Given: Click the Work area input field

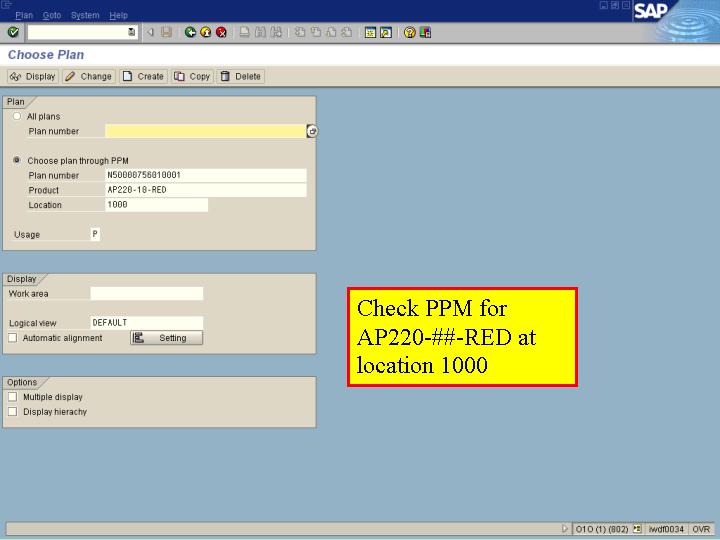Looking at the screenshot, I should click(x=146, y=293).
